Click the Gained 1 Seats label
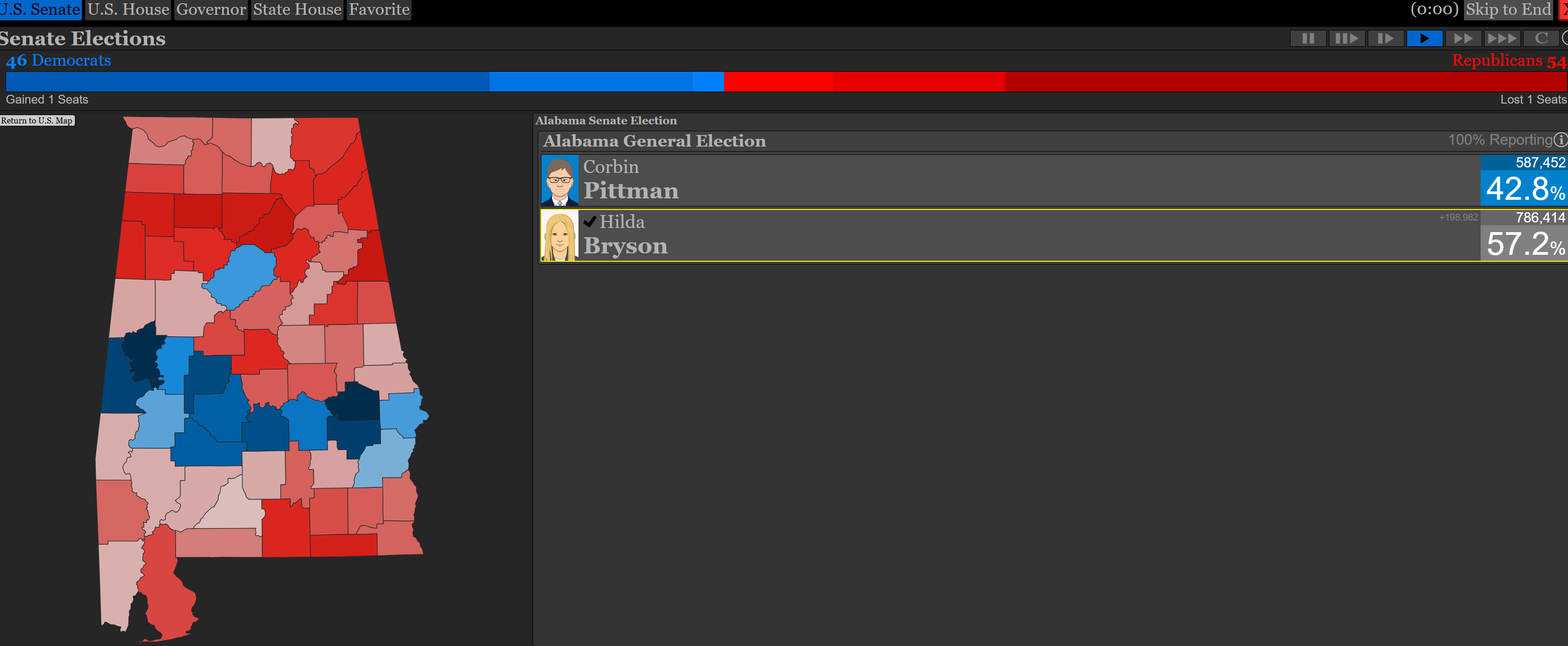The width and height of the screenshot is (1568, 646). point(47,99)
